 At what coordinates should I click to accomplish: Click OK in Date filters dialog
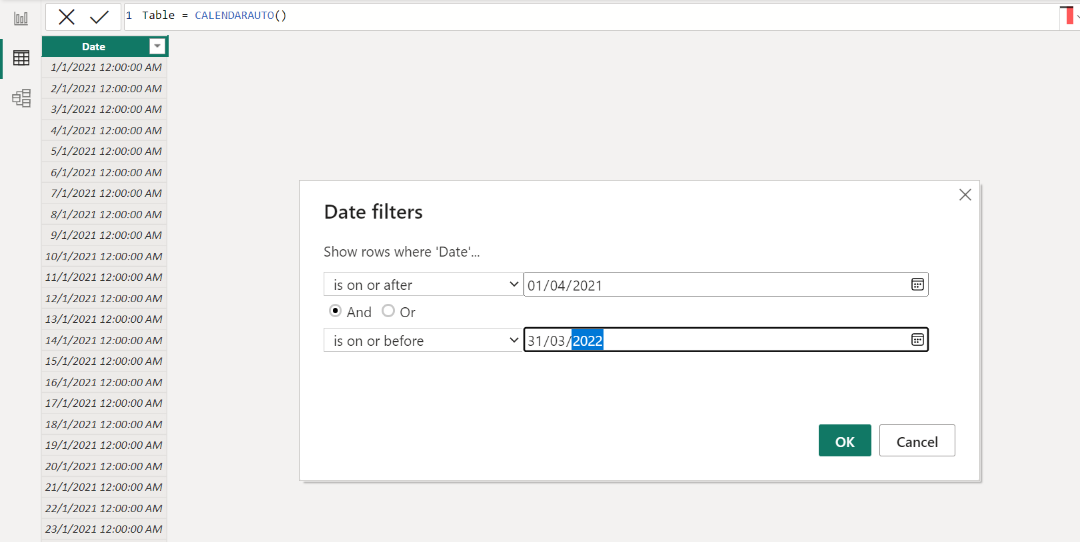click(844, 441)
